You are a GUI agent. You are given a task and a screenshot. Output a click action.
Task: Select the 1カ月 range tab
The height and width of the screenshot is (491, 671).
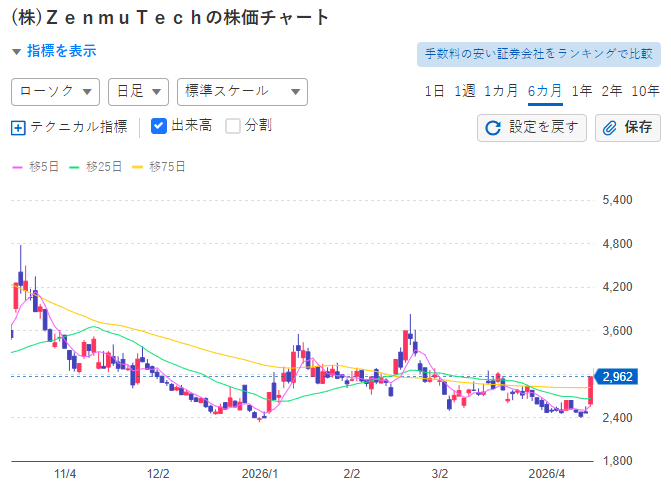coord(501,91)
